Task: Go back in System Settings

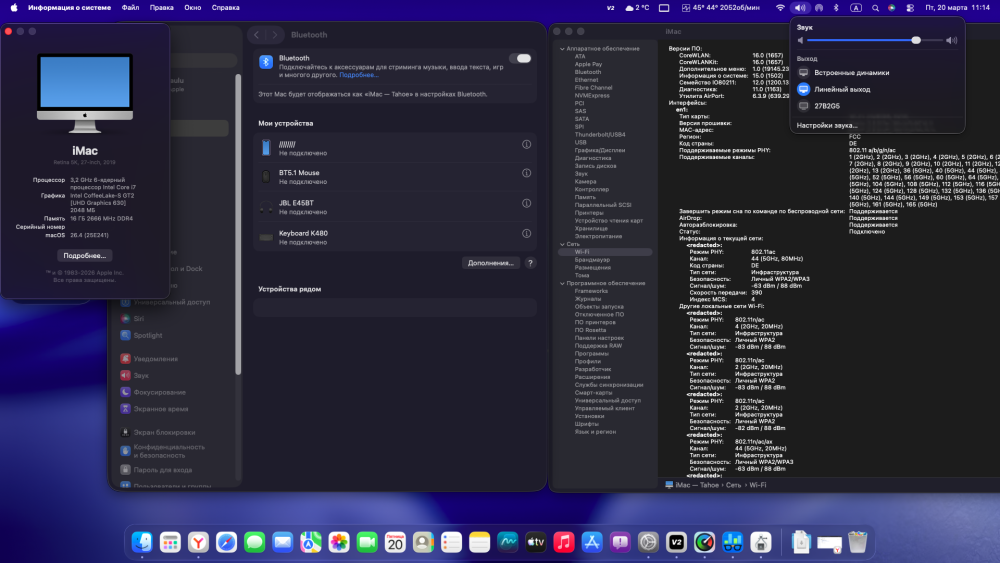Action: pos(256,35)
